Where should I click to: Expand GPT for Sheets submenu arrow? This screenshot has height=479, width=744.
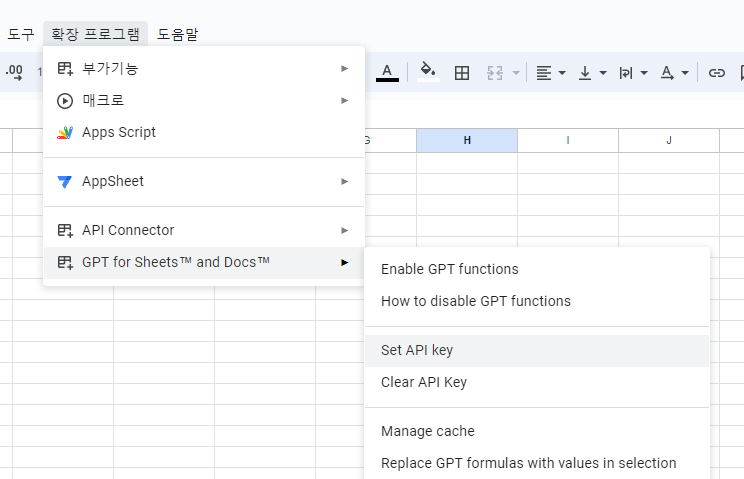[x=344, y=262]
